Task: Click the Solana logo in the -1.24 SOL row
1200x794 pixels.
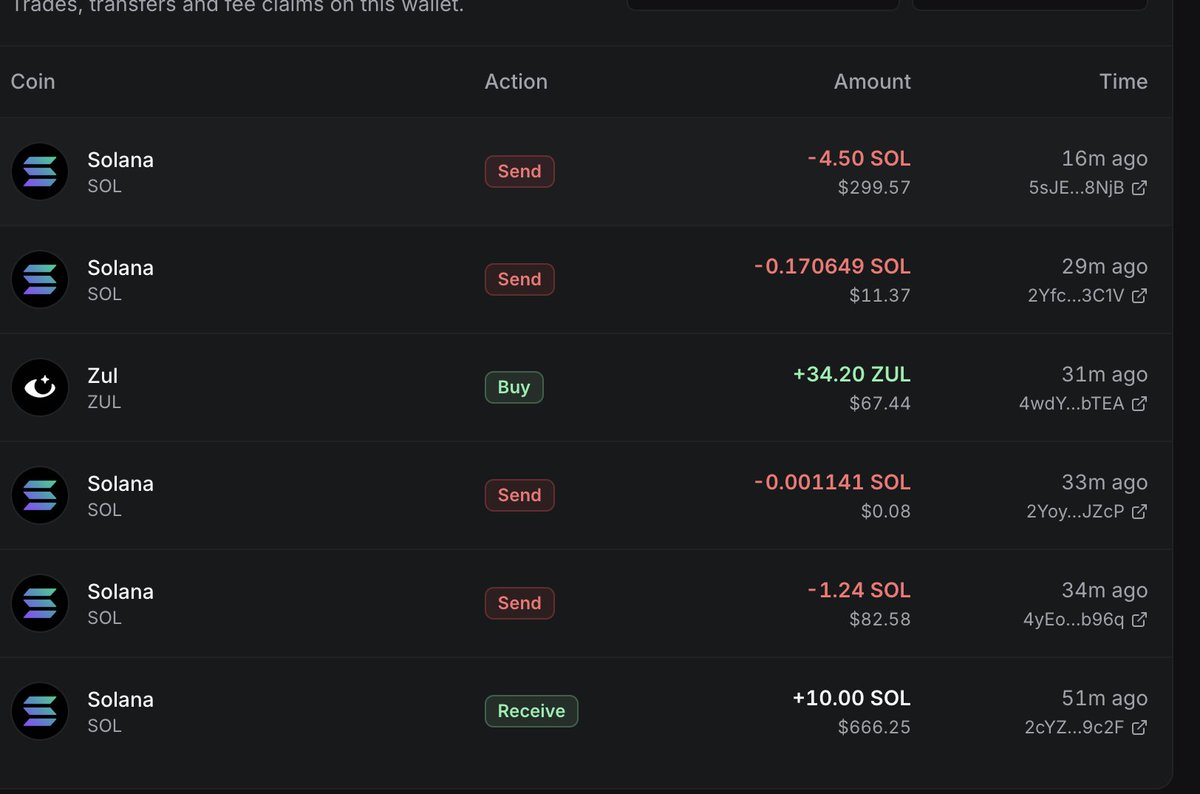Action: point(40,604)
